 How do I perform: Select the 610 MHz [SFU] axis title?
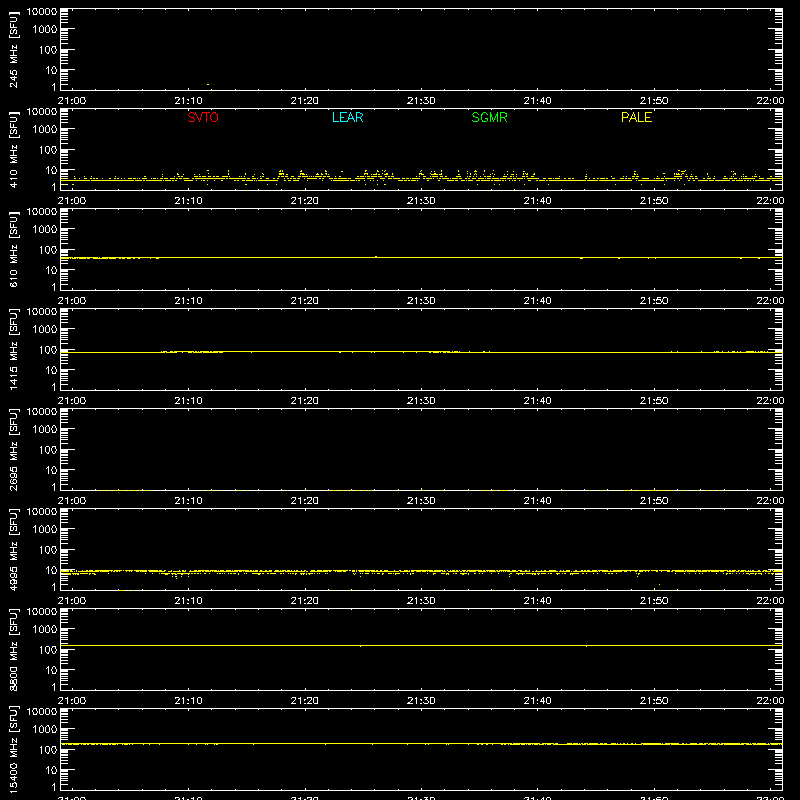click(x=14, y=250)
